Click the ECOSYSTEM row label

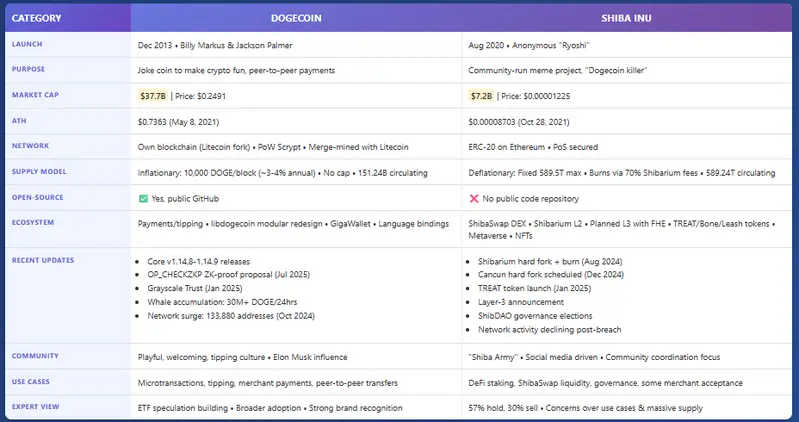pyautogui.click(x=35, y=222)
